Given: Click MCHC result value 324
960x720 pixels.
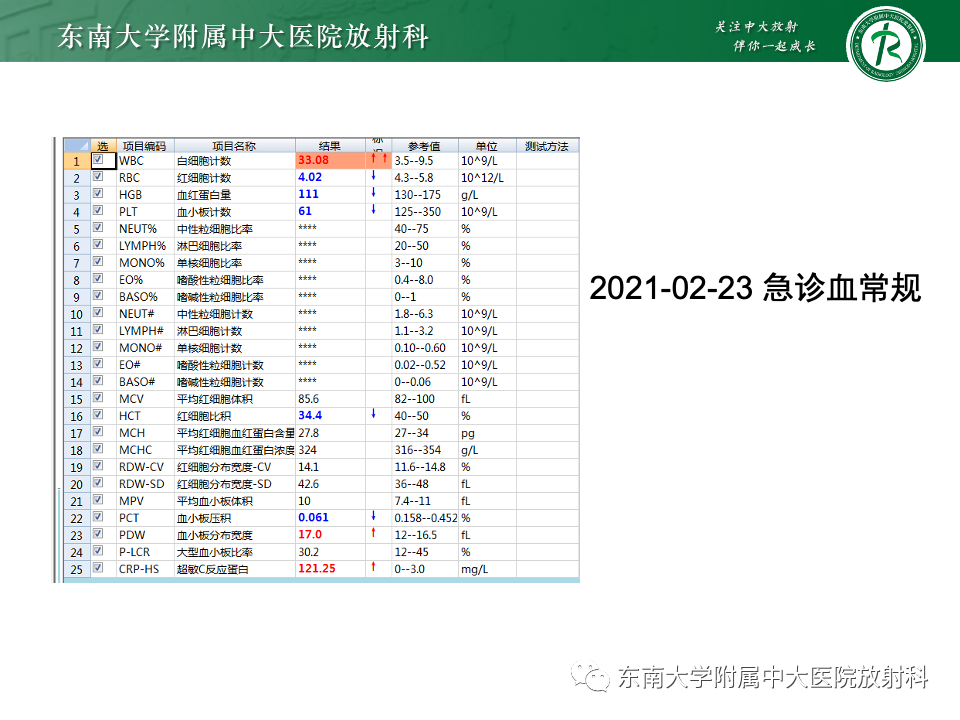Looking at the screenshot, I should pyautogui.click(x=307, y=450).
